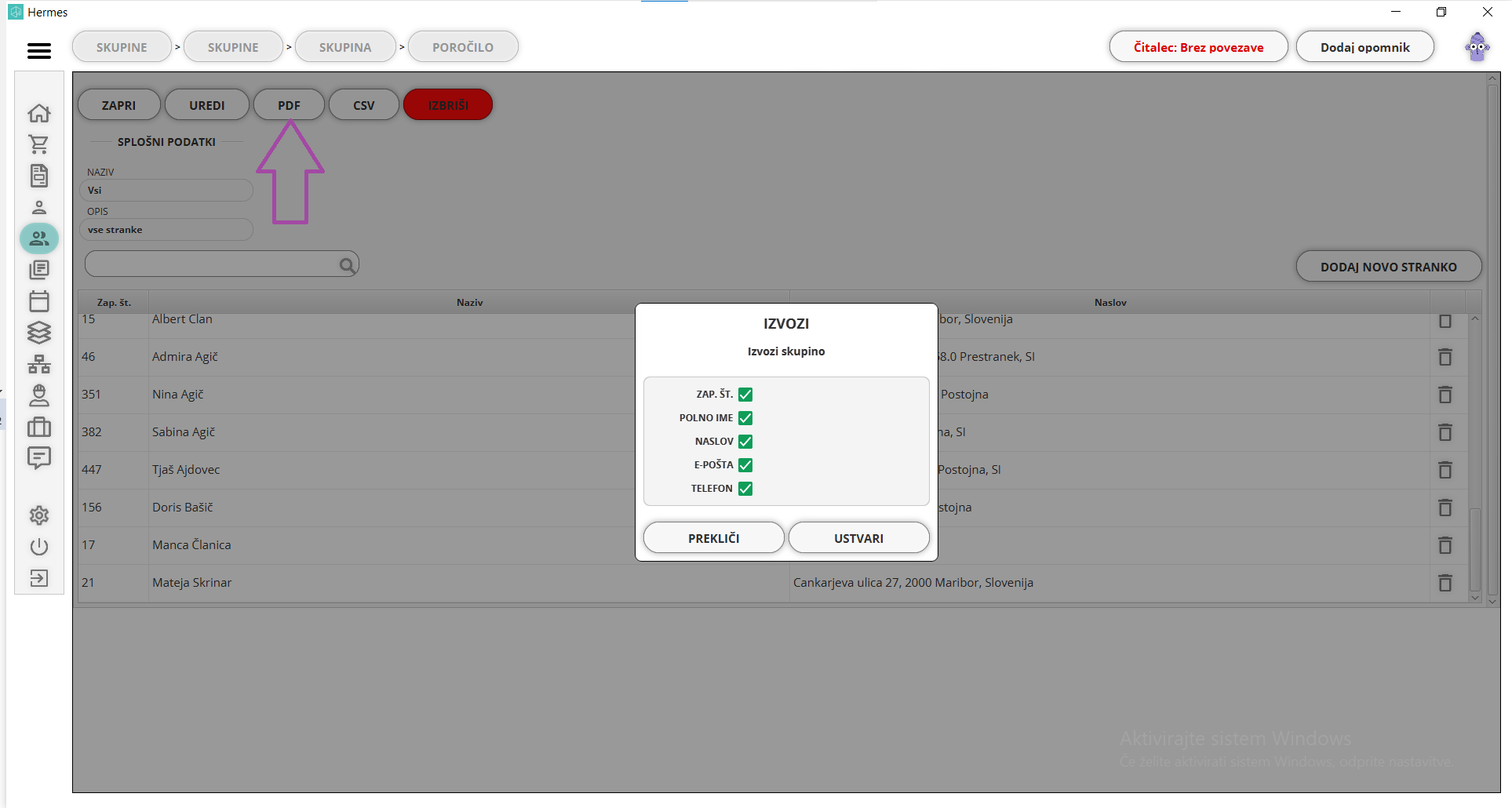Click first SKUPINE breadcrumb
The width and height of the screenshot is (1512, 808).
122,47
